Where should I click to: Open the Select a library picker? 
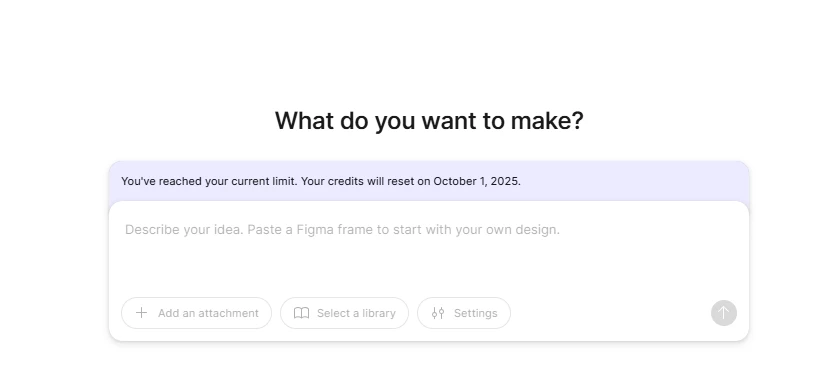tap(344, 313)
